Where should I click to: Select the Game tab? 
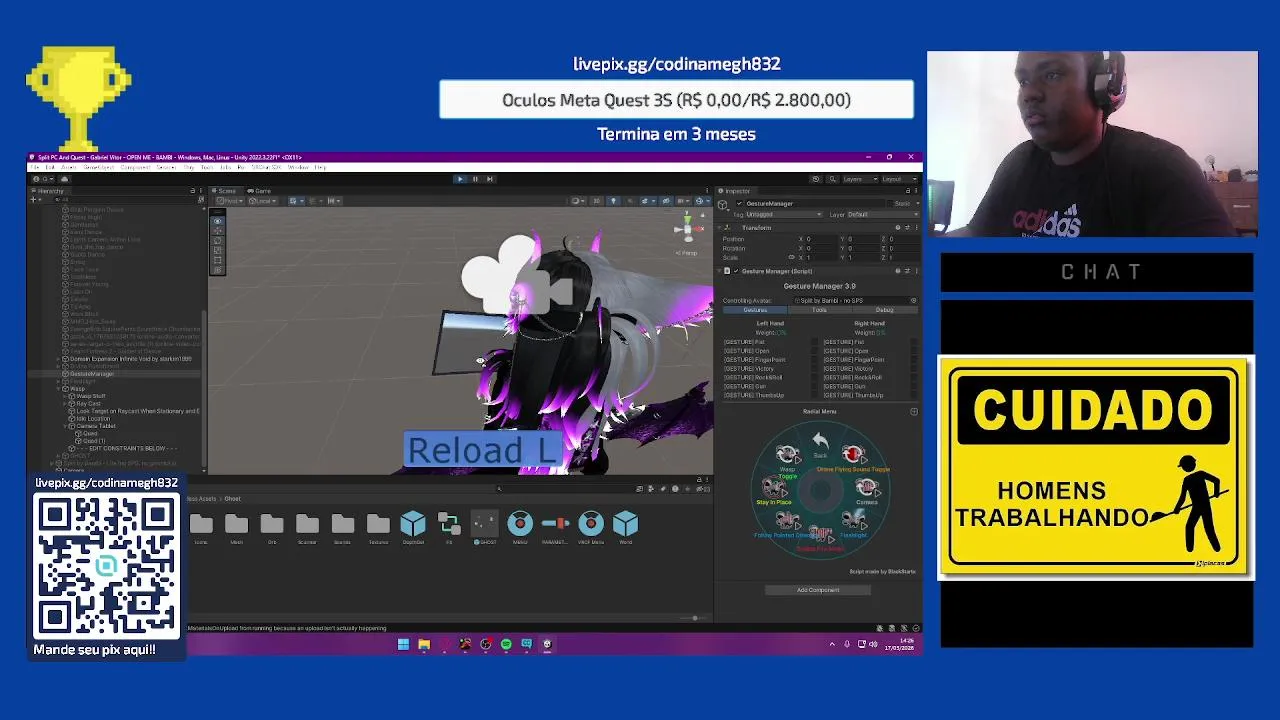tap(261, 190)
